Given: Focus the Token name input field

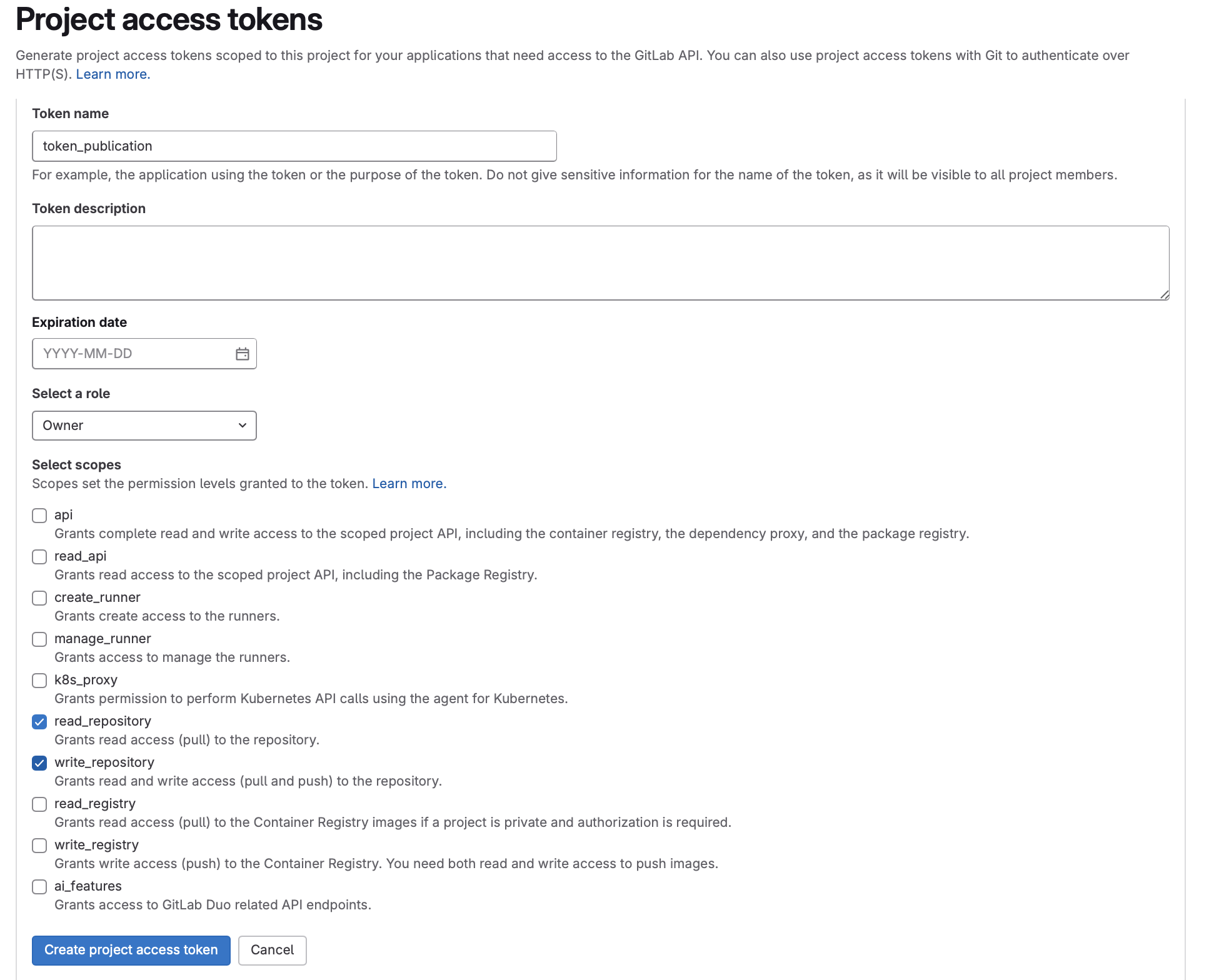Looking at the screenshot, I should point(294,146).
